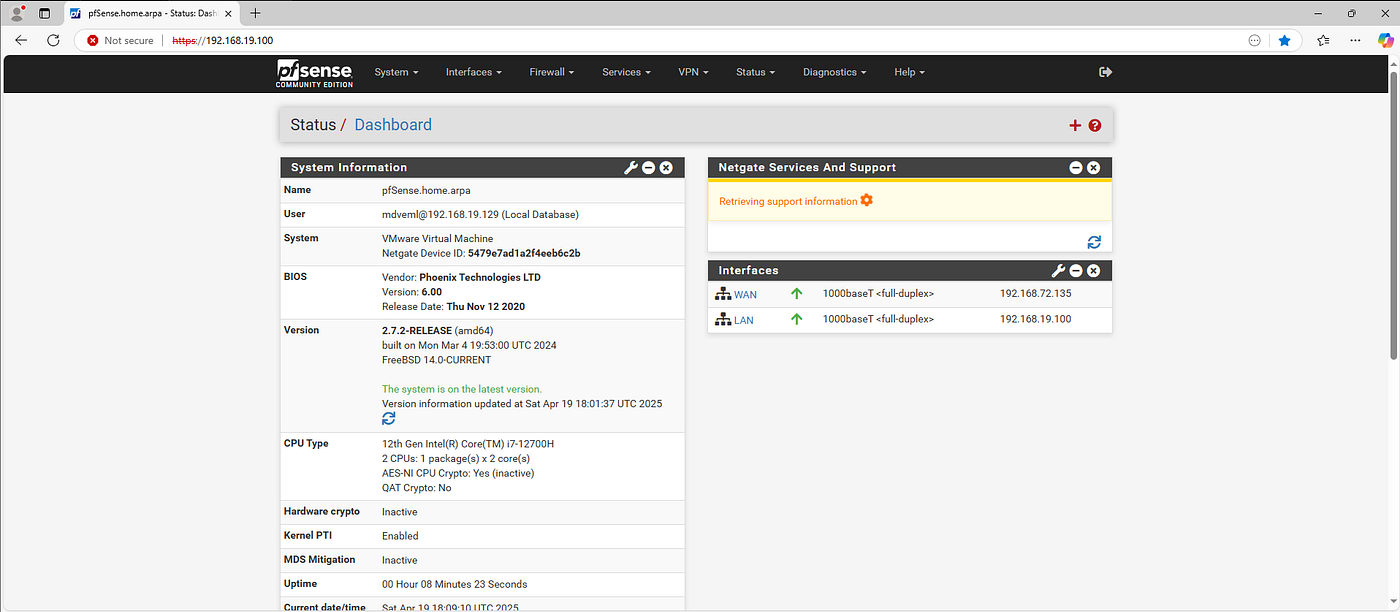Open a new browser tab
The image size is (1400, 612).
(x=255, y=13)
